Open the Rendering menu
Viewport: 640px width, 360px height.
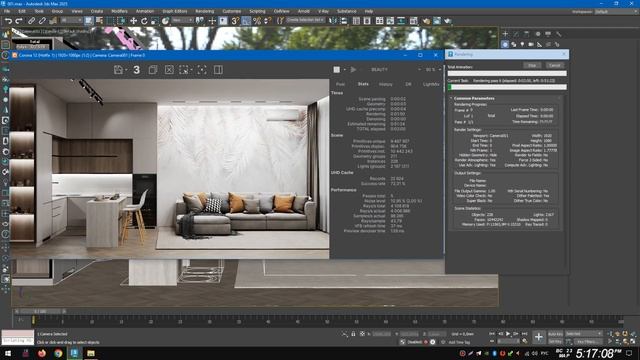point(204,11)
